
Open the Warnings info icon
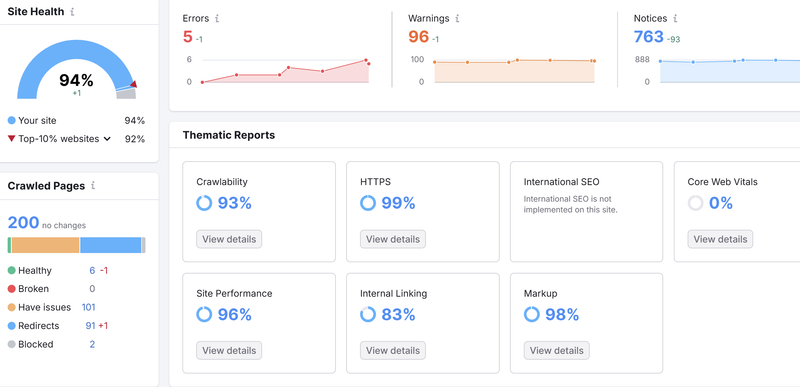[457, 18]
